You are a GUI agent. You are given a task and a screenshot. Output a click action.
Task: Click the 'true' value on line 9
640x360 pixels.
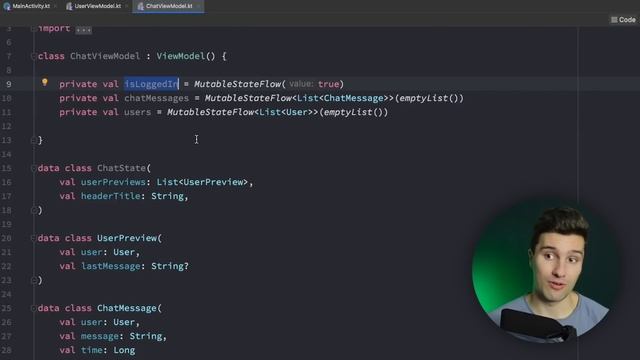(x=329, y=84)
